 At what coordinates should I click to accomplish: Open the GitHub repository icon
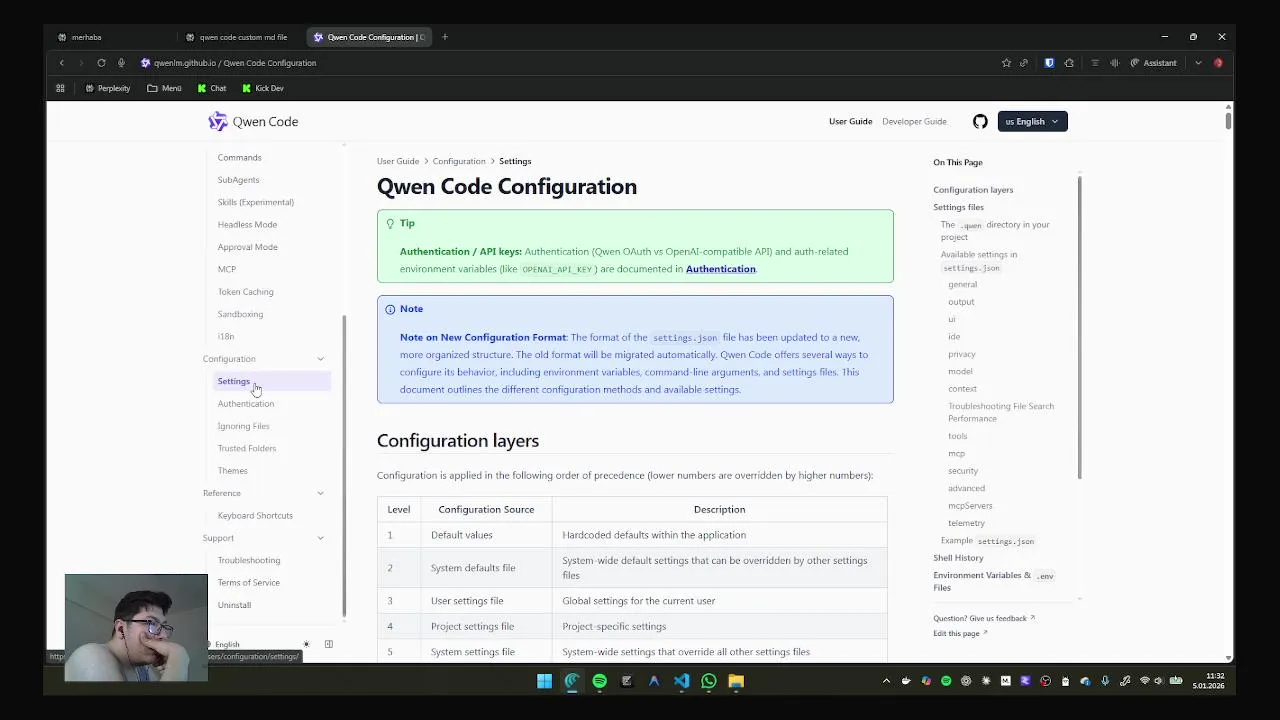(980, 121)
